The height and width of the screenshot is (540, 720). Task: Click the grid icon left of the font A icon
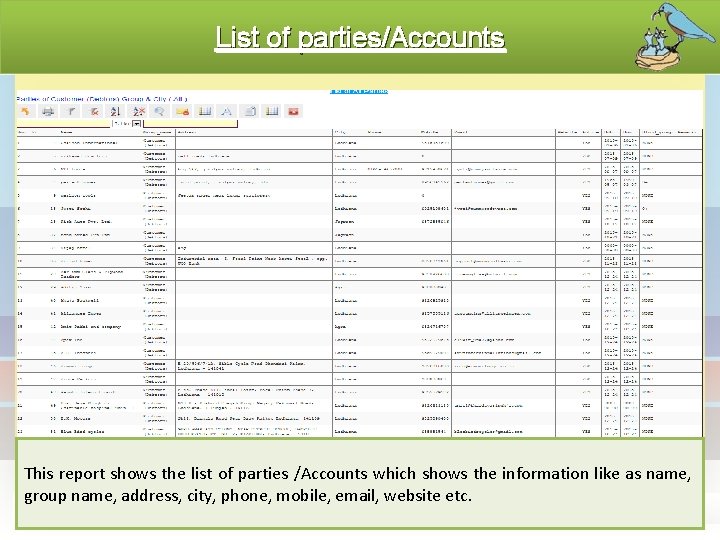(x=205, y=111)
